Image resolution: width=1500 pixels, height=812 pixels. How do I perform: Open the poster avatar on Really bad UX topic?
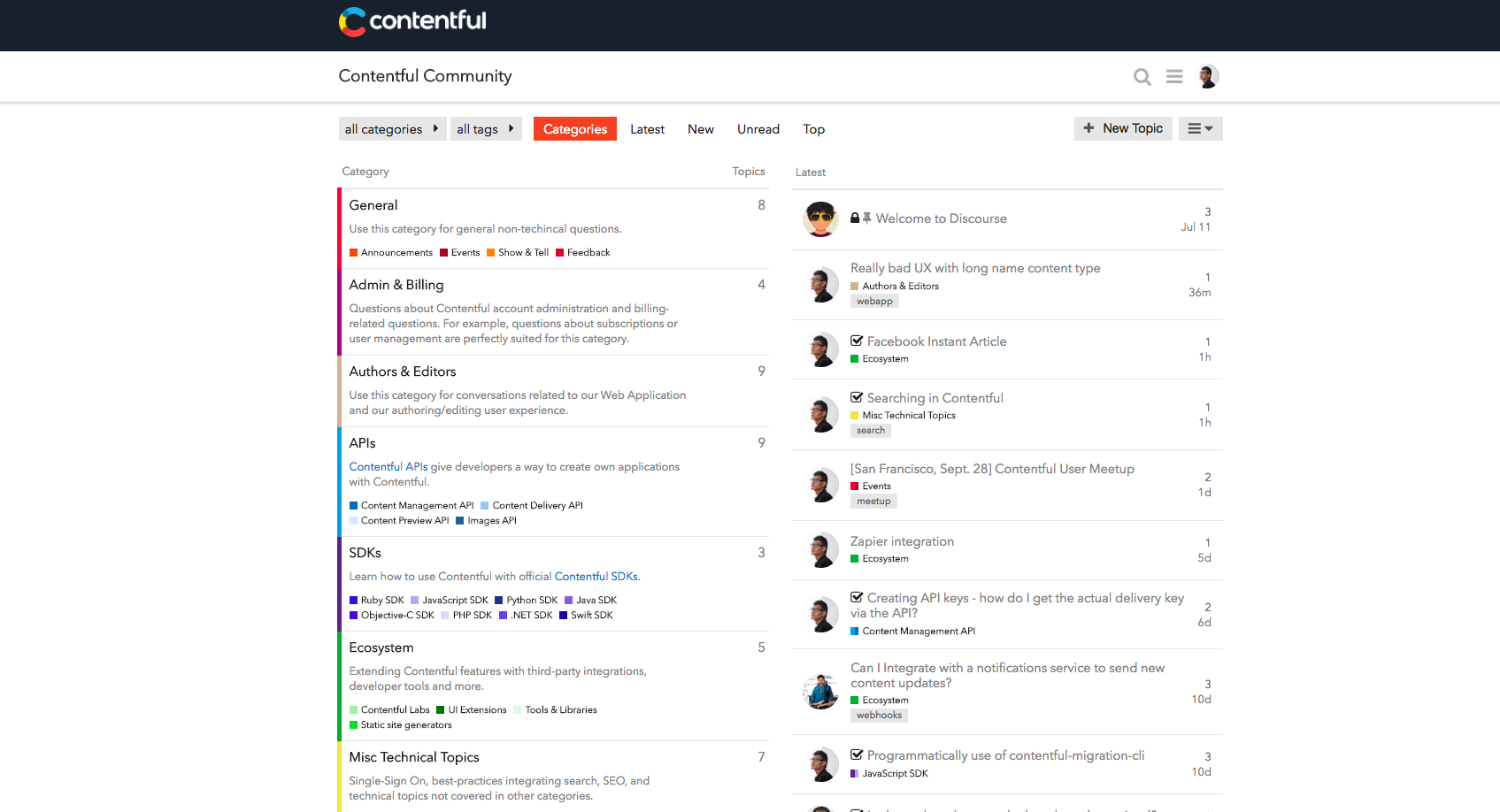click(820, 284)
